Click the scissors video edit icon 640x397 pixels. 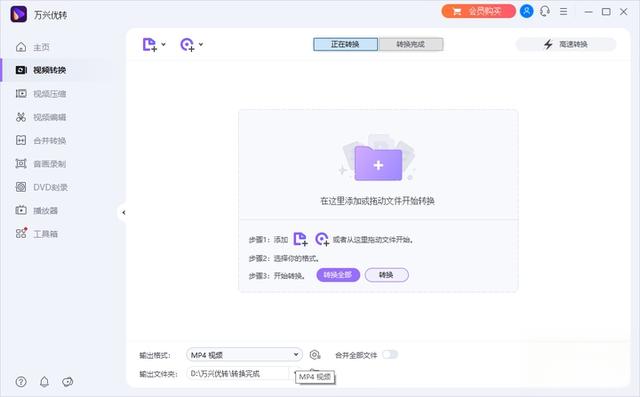click(x=21, y=117)
